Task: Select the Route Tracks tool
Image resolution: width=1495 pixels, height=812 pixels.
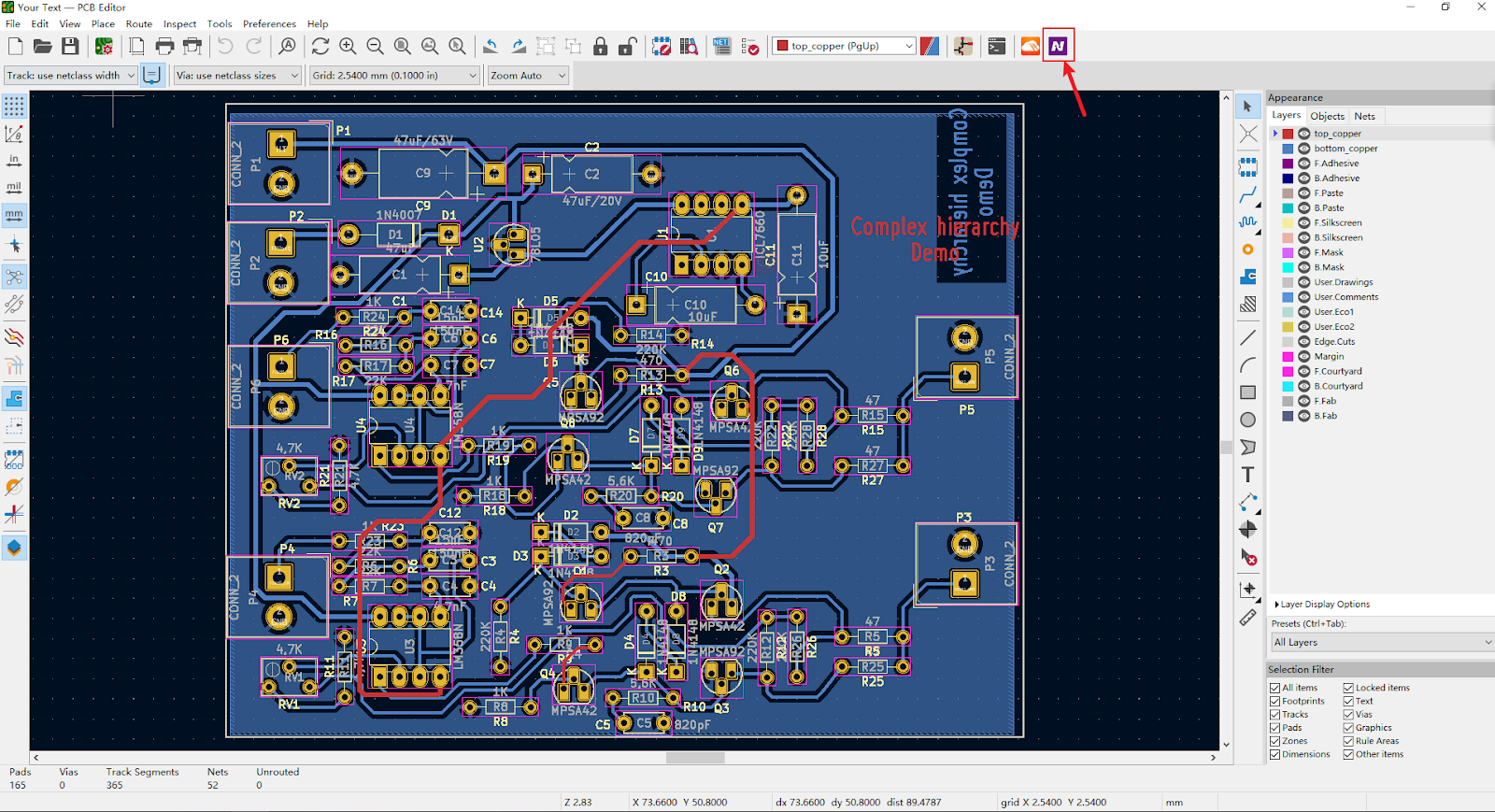Action: [x=1247, y=195]
